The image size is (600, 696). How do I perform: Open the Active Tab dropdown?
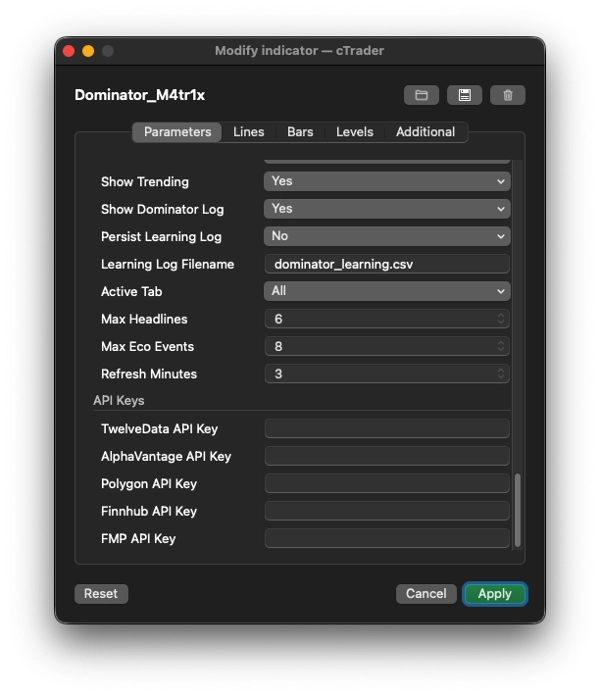387,291
